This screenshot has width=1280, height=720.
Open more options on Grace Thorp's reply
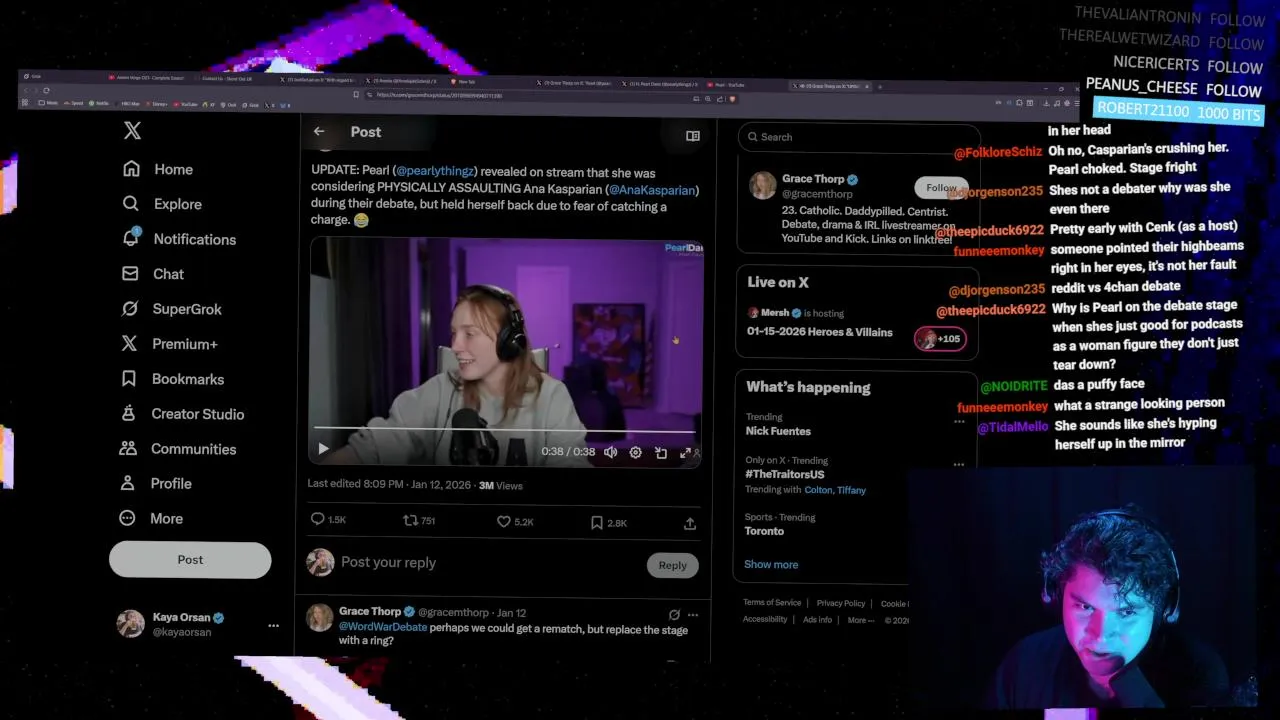click(x=693, y=615)
